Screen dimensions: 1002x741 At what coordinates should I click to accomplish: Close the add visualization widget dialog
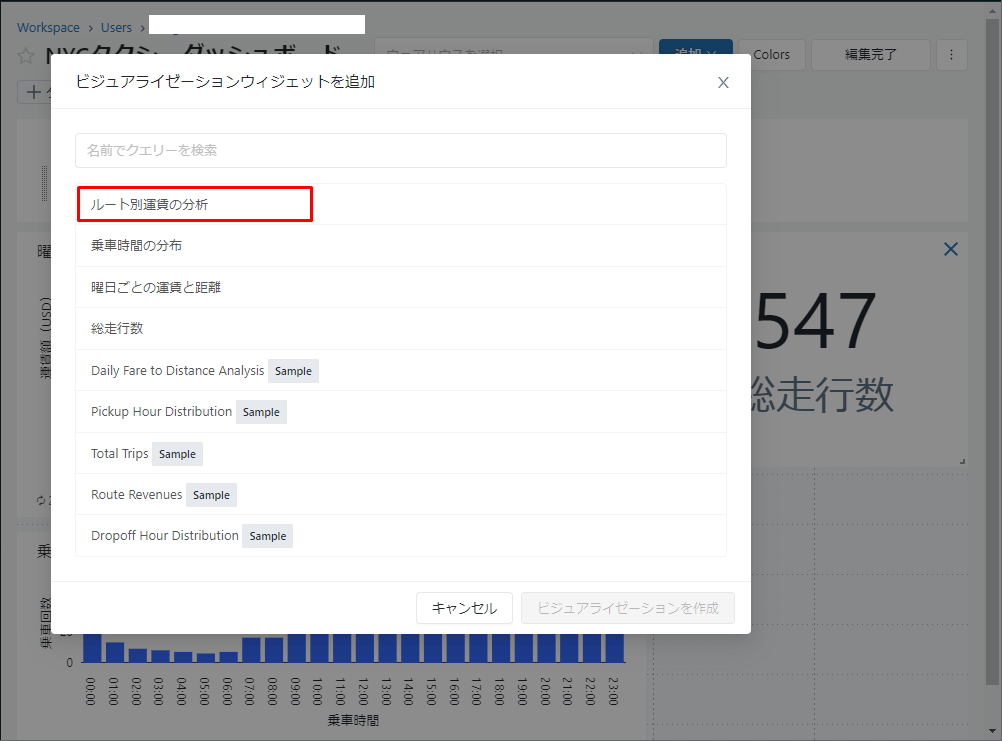(723, 83)
